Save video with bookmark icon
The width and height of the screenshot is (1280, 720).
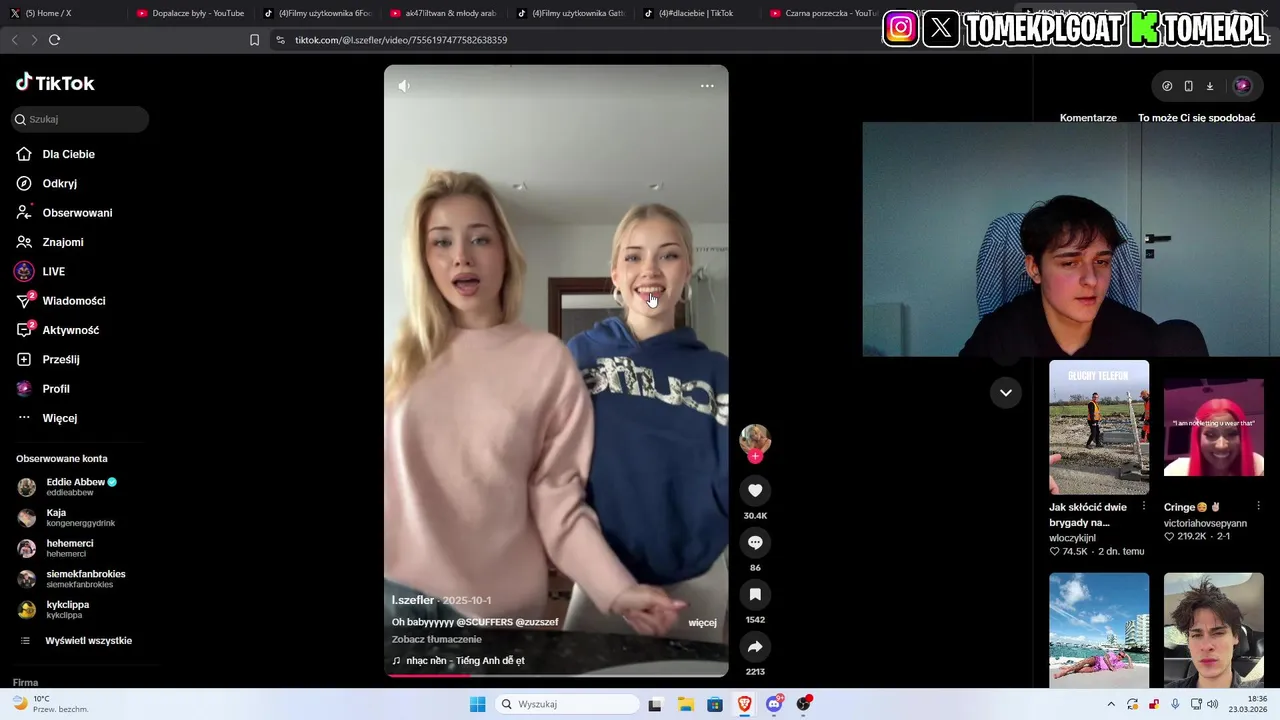pos(755,594)
